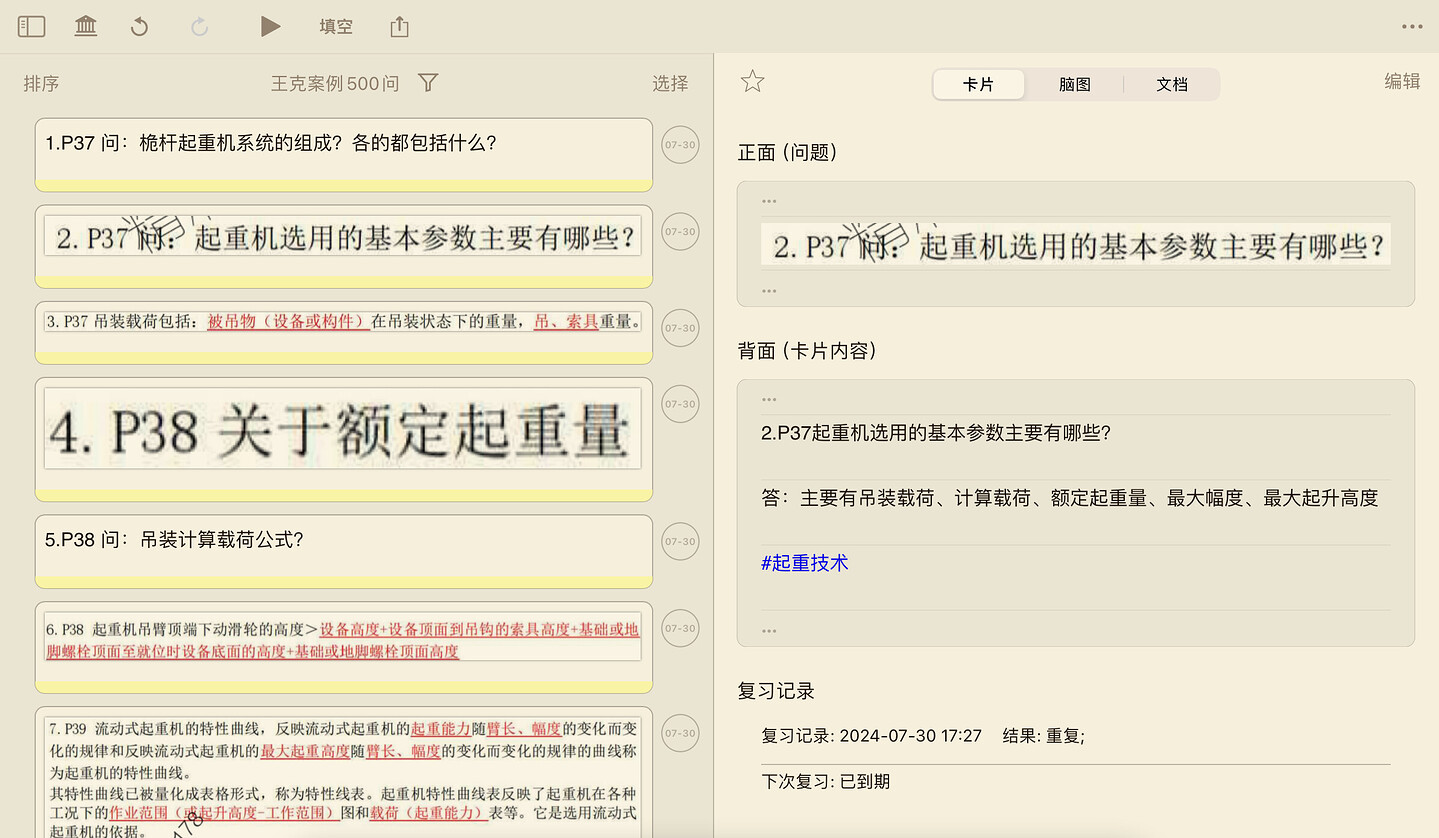
Task: Click the 07-30 badge beside card 6.P38
Action: click(x=680, y=628)
